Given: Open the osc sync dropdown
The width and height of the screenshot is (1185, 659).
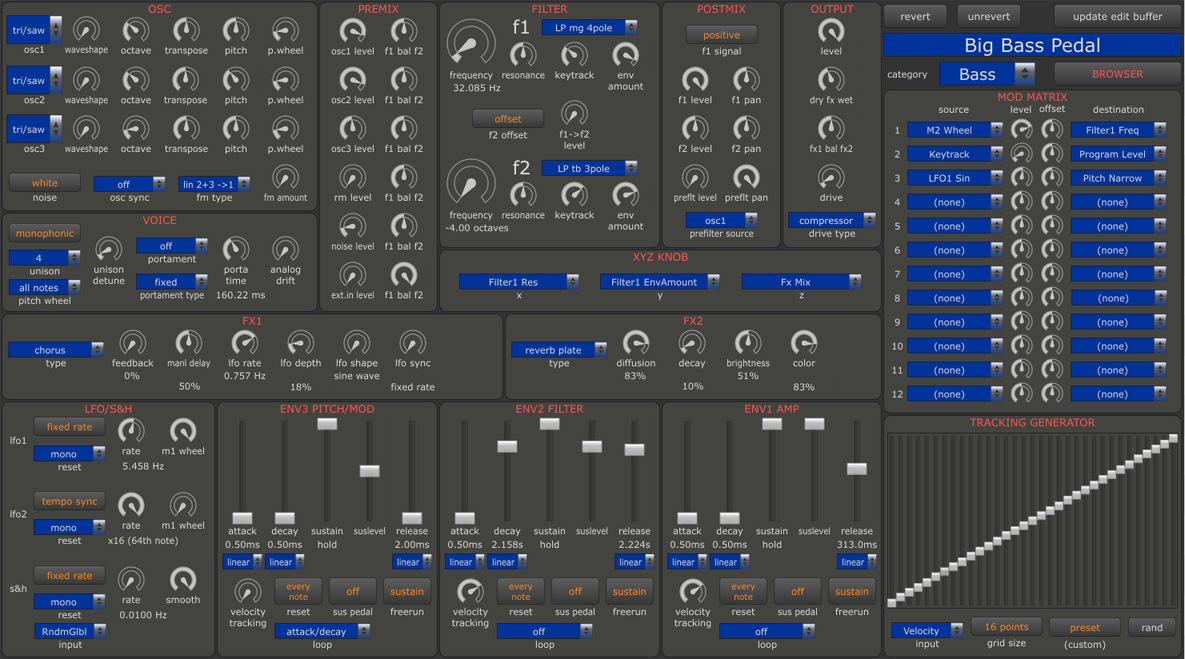Looking at the screenshot, I should (129, 184).
